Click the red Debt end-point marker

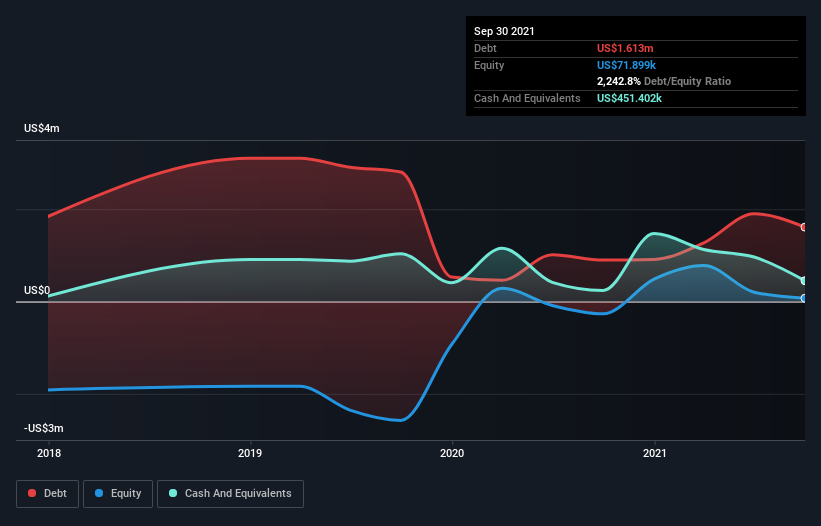coord(804,227)
